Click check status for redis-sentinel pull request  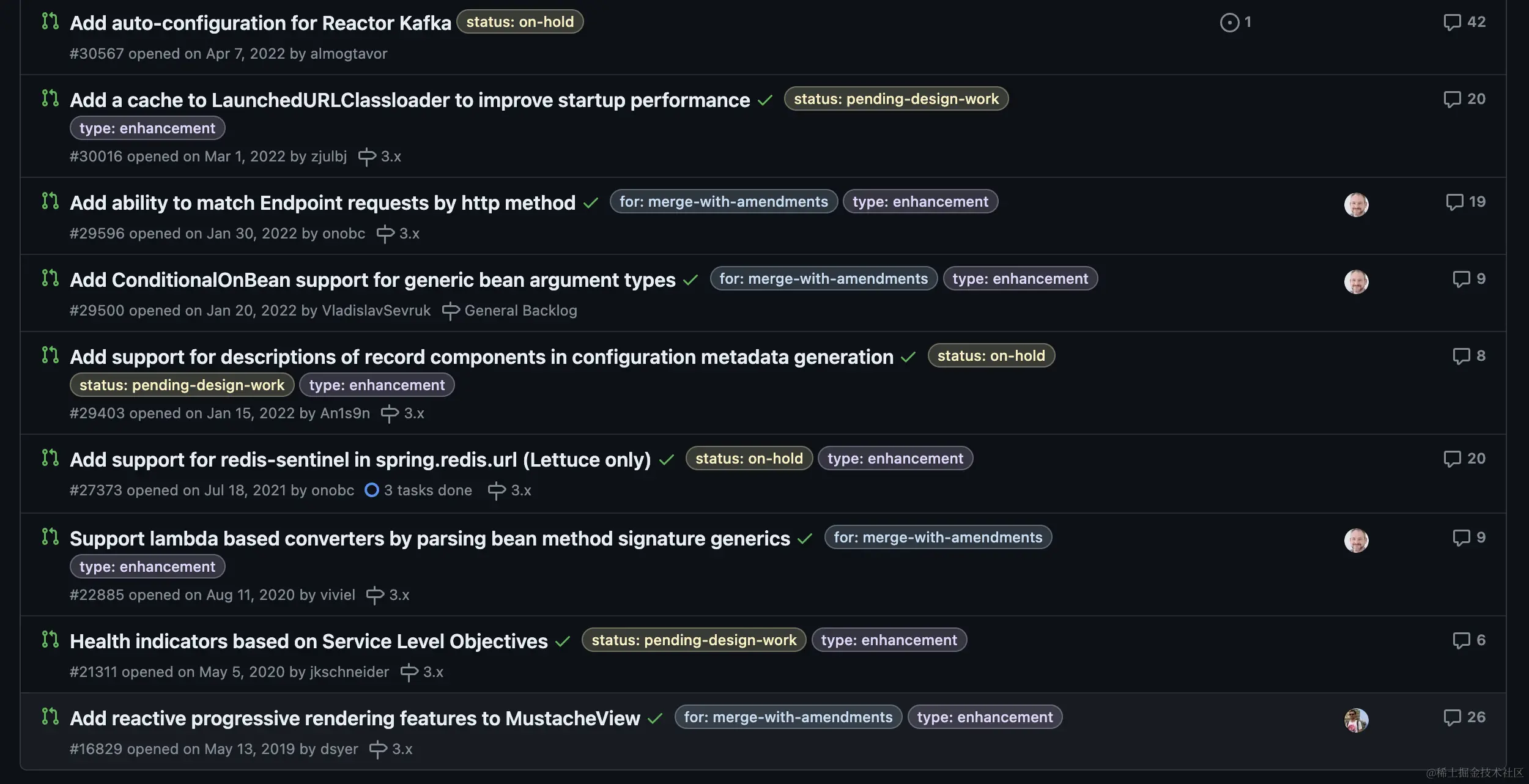pyautogui.click(x=667, y=460)
